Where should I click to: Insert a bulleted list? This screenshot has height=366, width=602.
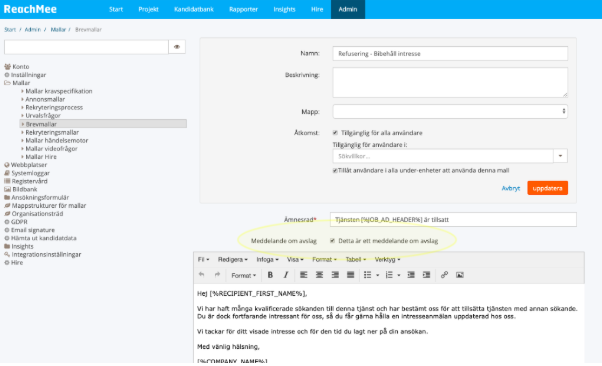(367, 275)
